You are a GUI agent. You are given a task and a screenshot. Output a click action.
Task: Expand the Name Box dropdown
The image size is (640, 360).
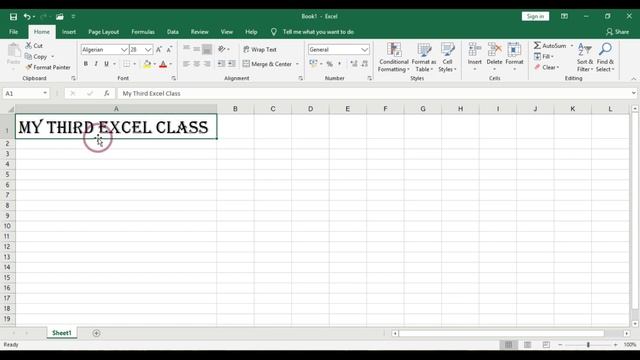click(45, 93)
